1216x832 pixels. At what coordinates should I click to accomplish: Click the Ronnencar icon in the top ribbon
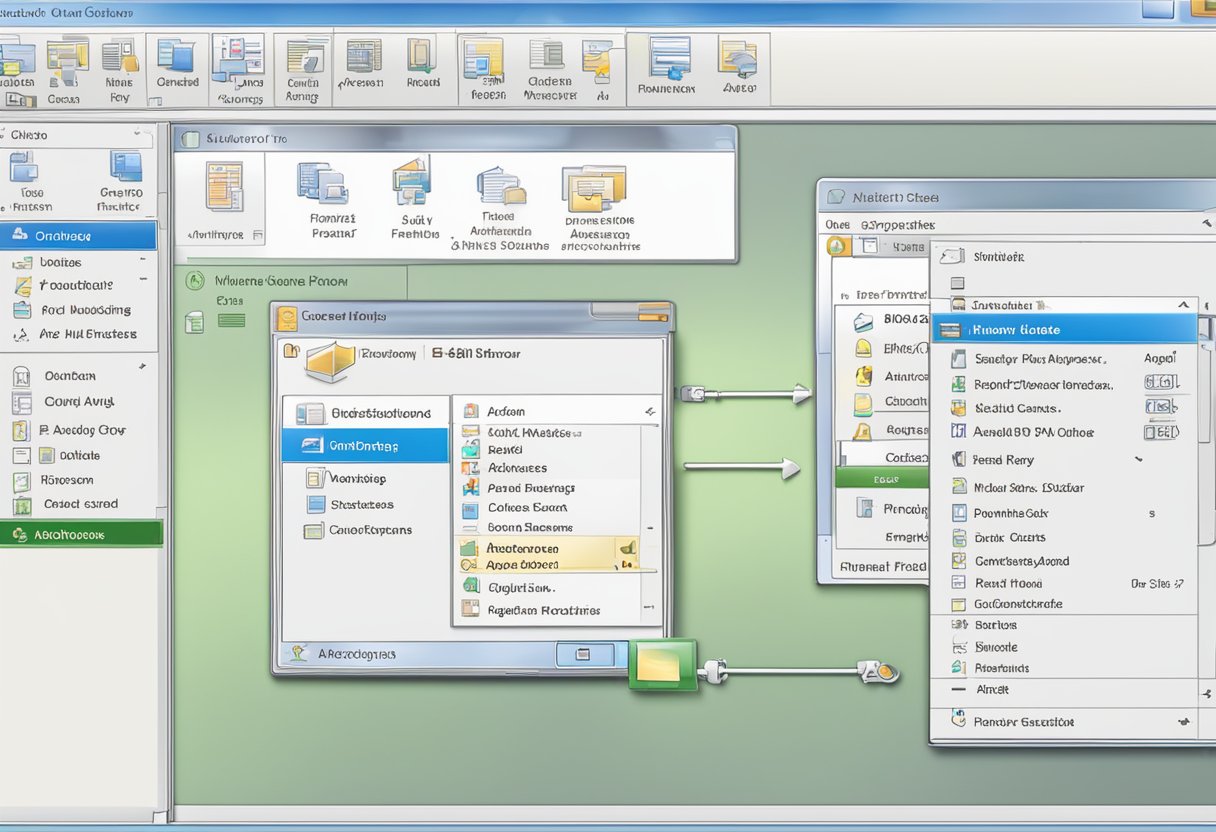click(669, 58)
